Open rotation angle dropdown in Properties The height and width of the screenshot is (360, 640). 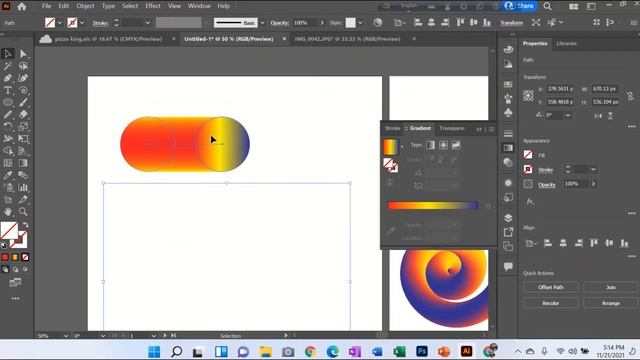click(x=568, y=116)
